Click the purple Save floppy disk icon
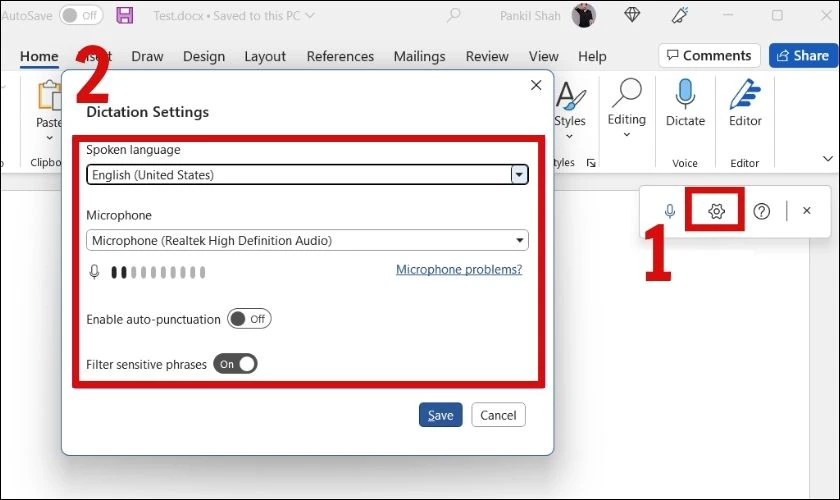 click(125, 15)
